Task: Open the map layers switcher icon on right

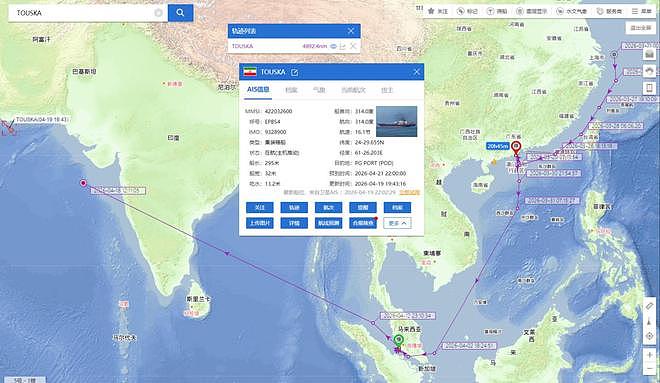Action: tap(649, 54)
